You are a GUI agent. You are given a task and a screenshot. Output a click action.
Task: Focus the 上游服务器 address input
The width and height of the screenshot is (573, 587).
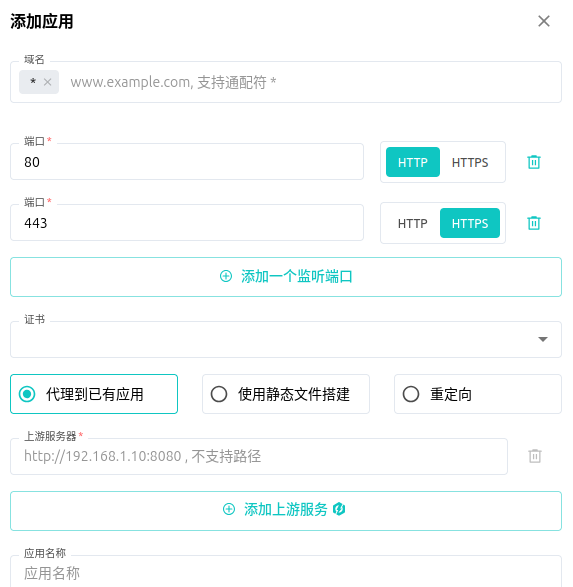tap(259, 456)
